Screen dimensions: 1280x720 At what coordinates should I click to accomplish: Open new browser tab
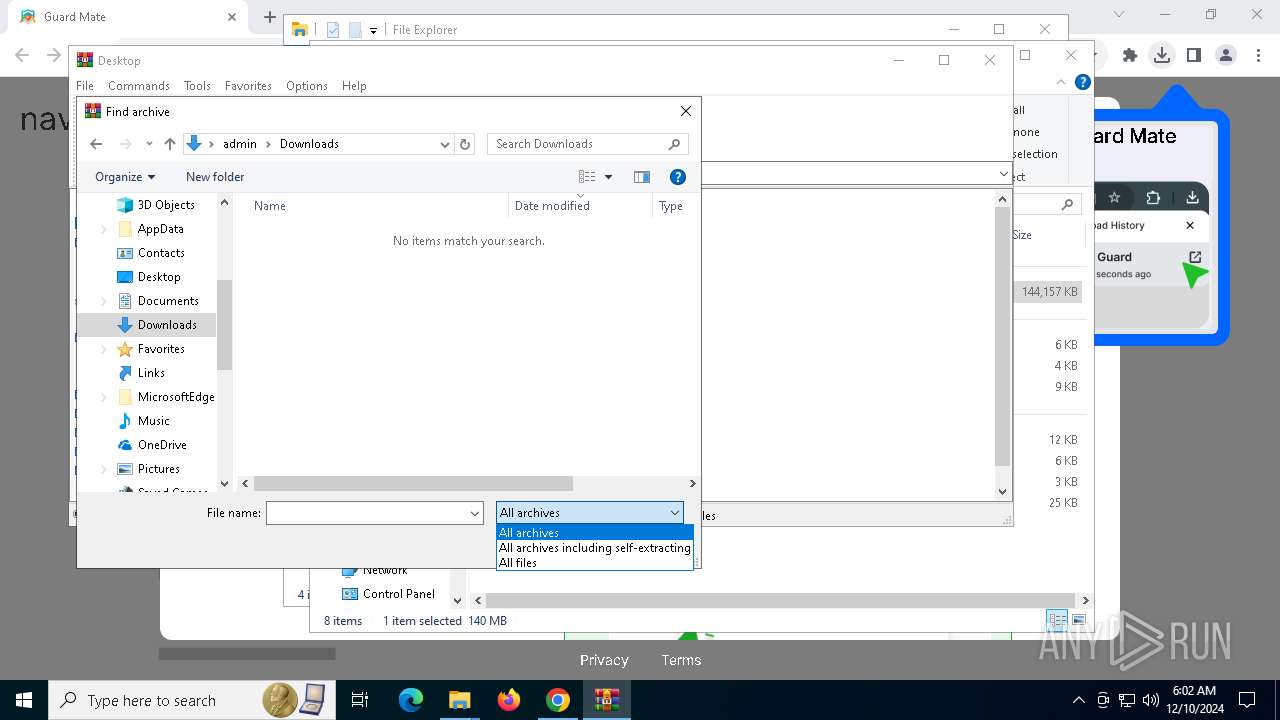click(x=270, y=17)
